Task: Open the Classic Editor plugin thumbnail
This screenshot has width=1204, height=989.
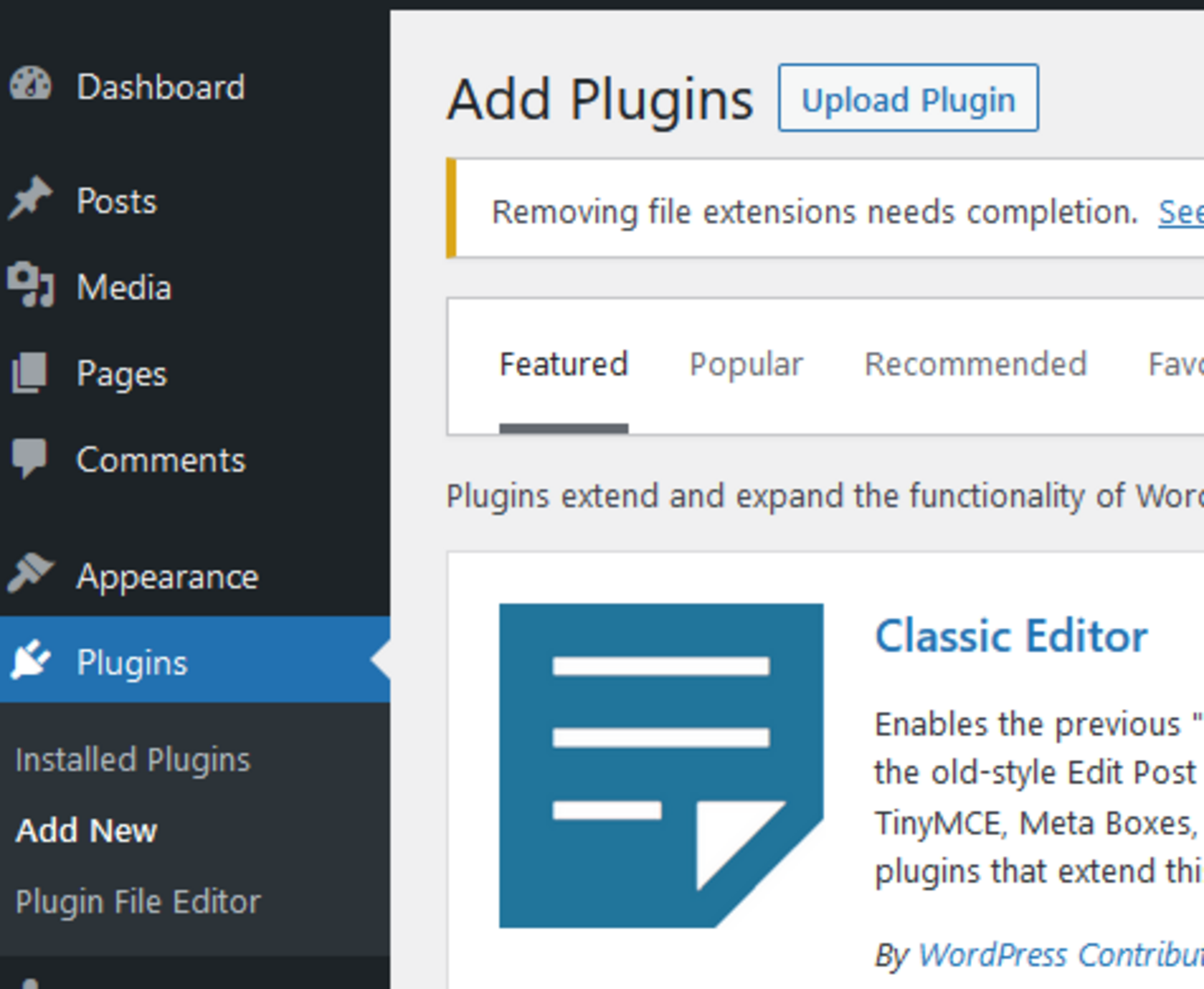Action: 661,766
